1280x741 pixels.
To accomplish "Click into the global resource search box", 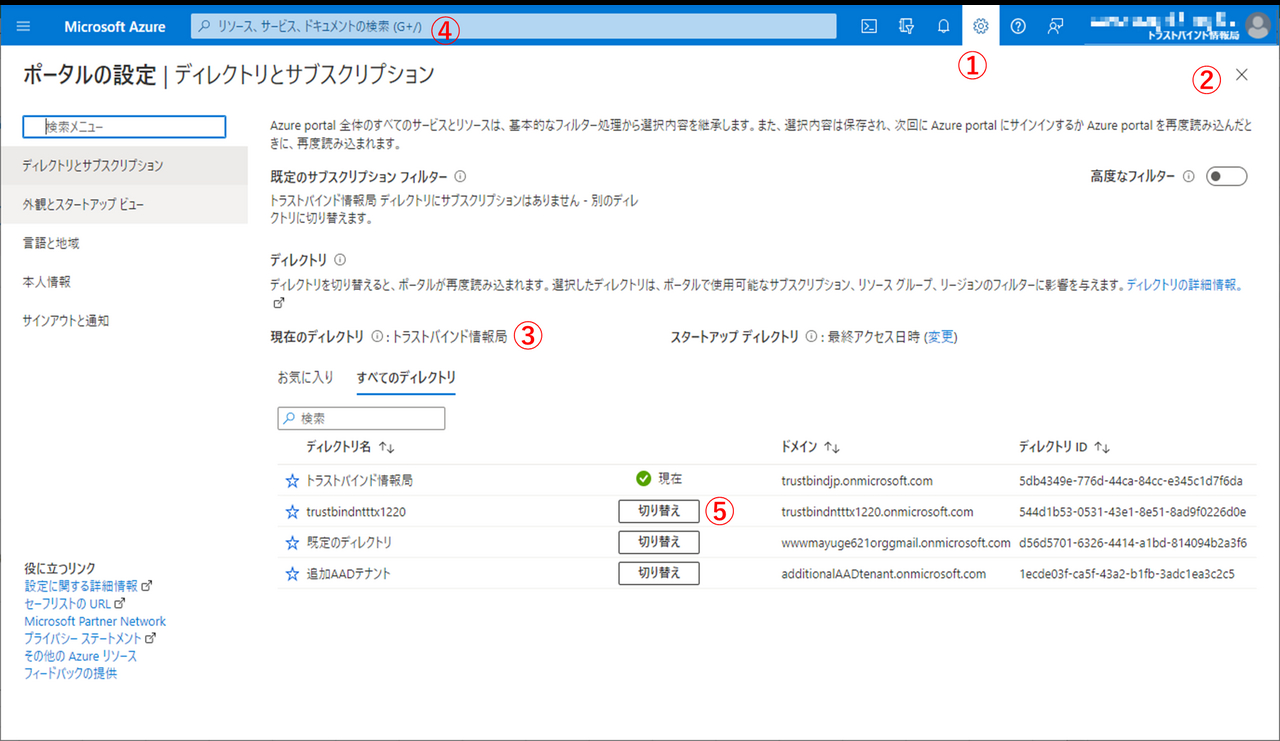I will coord(513,26).
